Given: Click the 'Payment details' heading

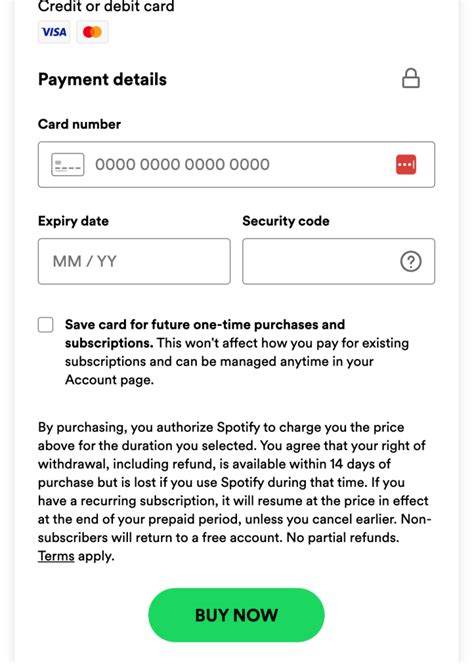Looking at the screenshot, I should coord(103,80).
